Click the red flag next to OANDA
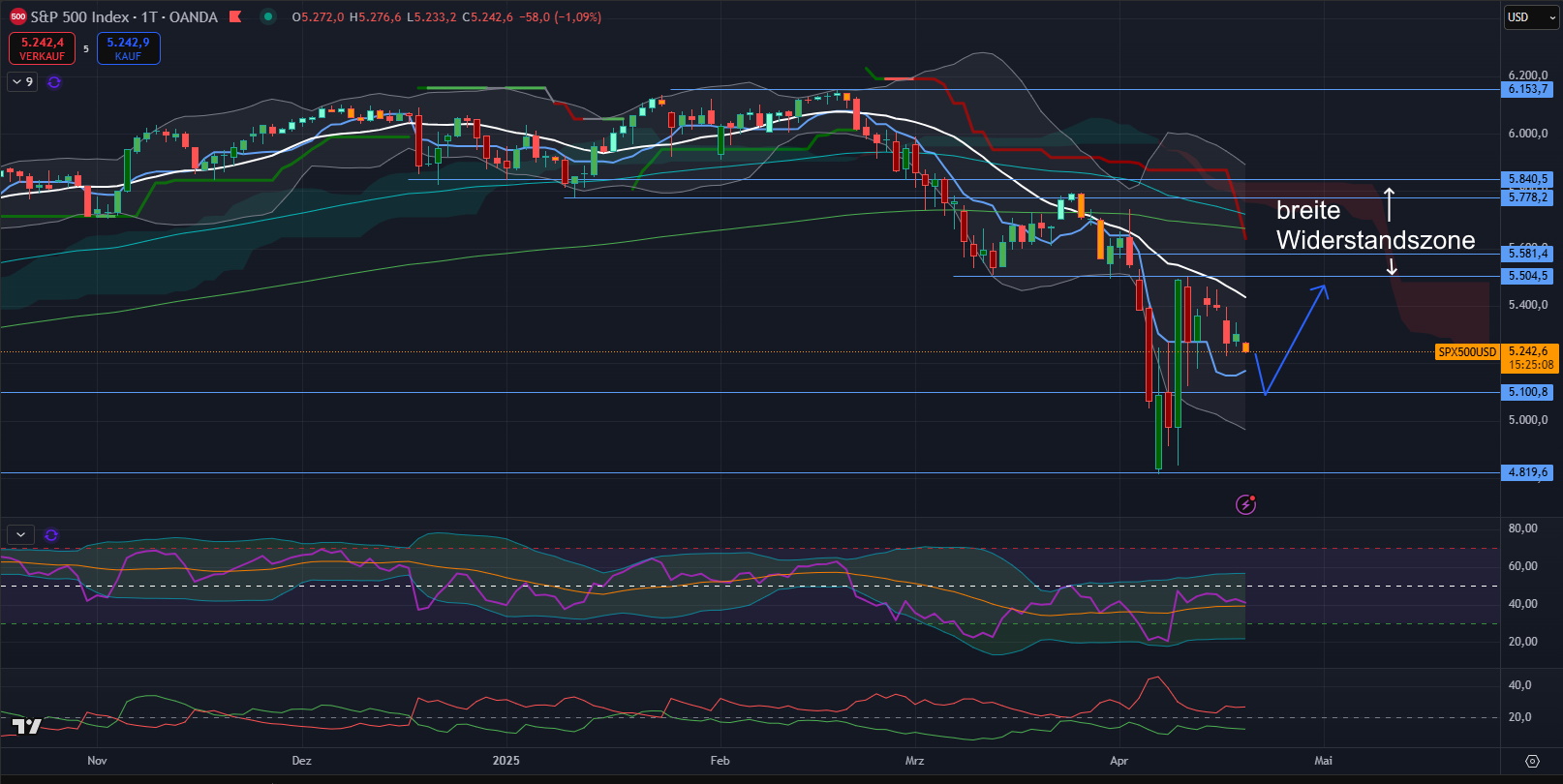1563x784 pixels. tap(235, 16)
